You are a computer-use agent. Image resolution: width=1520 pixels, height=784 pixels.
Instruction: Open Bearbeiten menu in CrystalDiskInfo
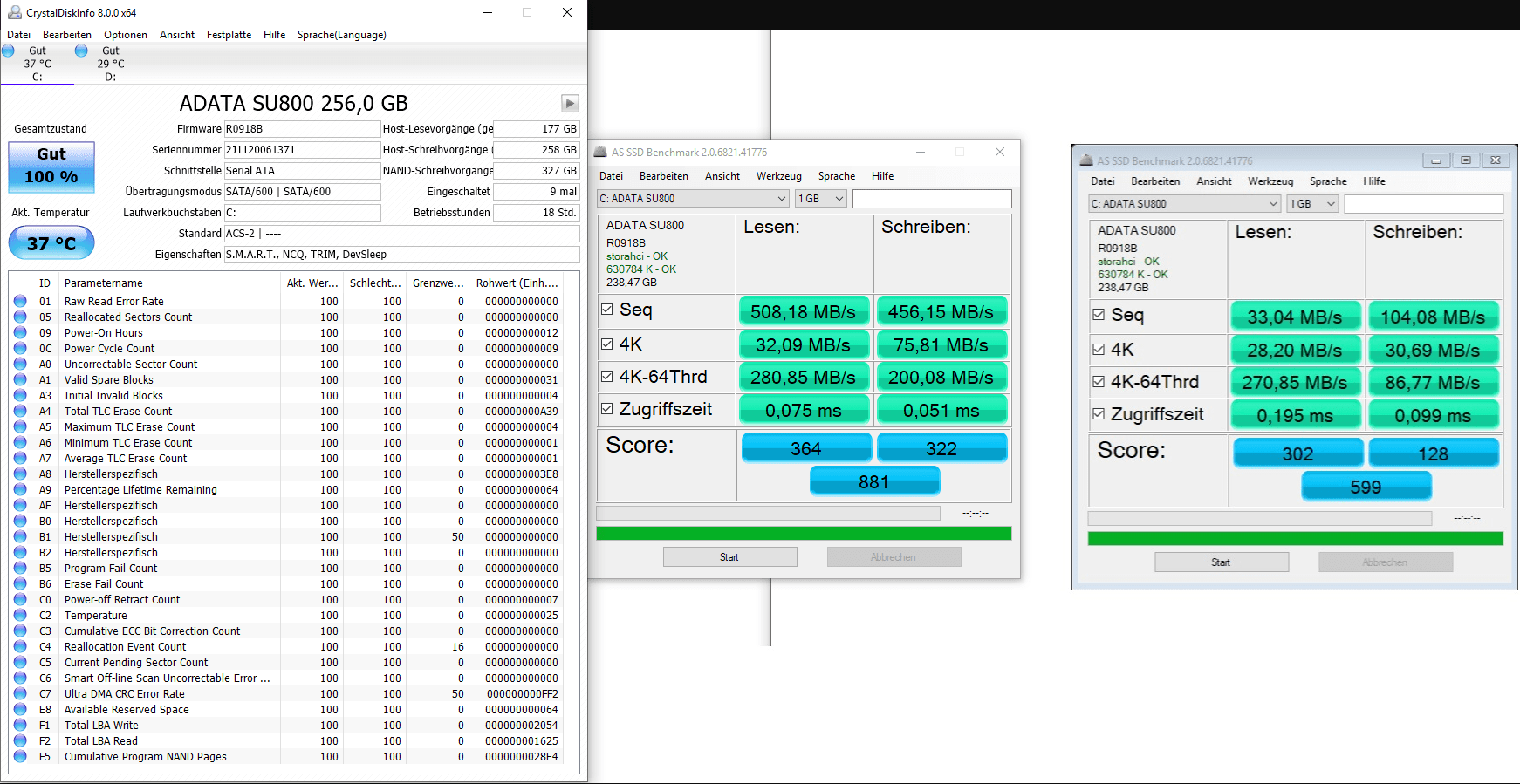[67, 35]
